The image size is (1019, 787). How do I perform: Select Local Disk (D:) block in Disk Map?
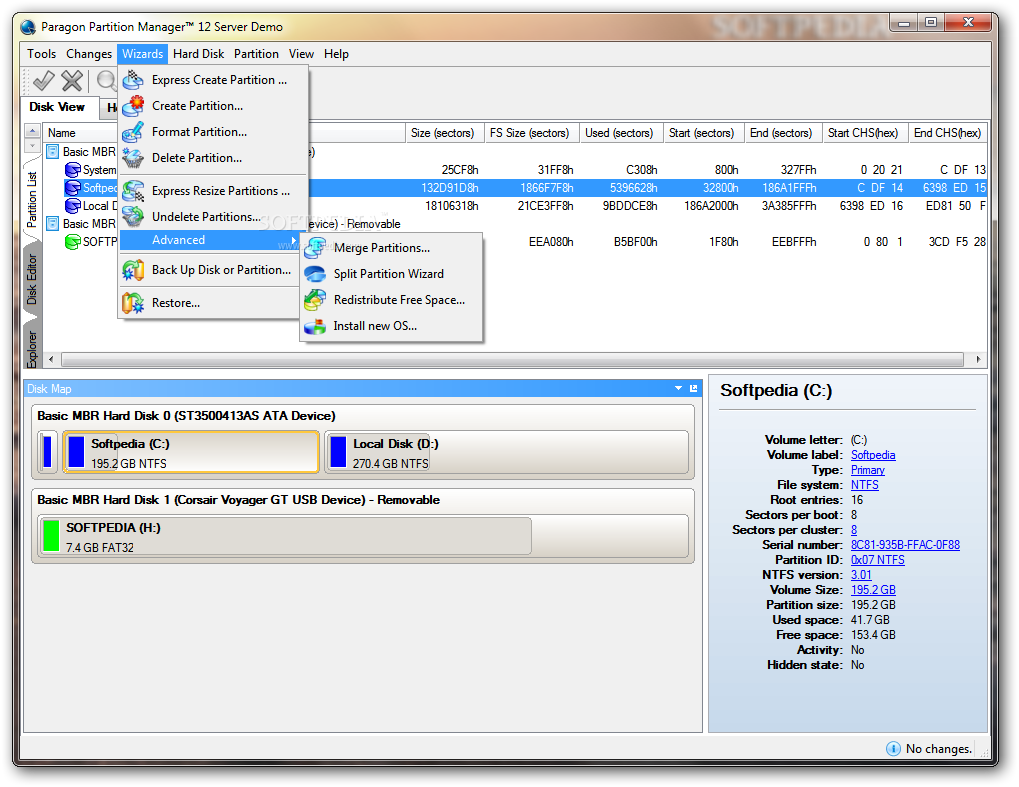tap(506, 452)
